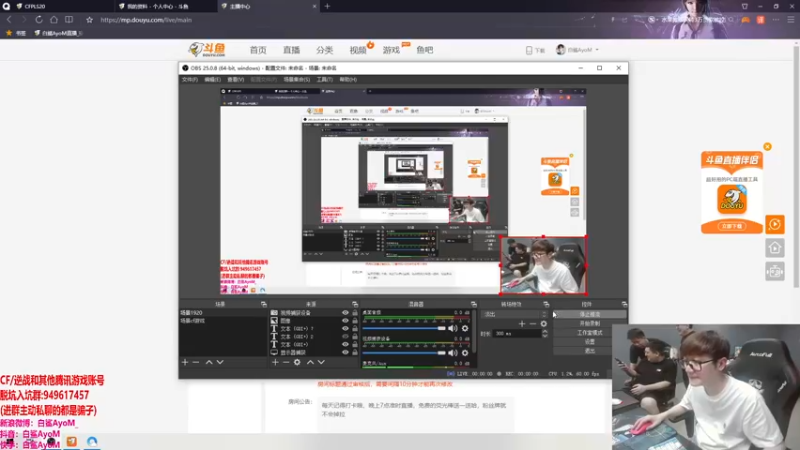Open transition properties gear icon
Viewport: 800px width, 450px height.
point(544,323)
